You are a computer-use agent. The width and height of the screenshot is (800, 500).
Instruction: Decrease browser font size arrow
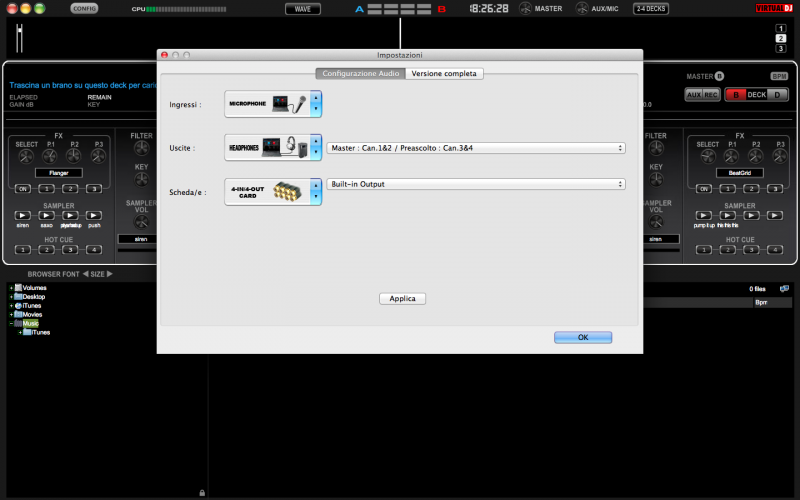(85, 274)
